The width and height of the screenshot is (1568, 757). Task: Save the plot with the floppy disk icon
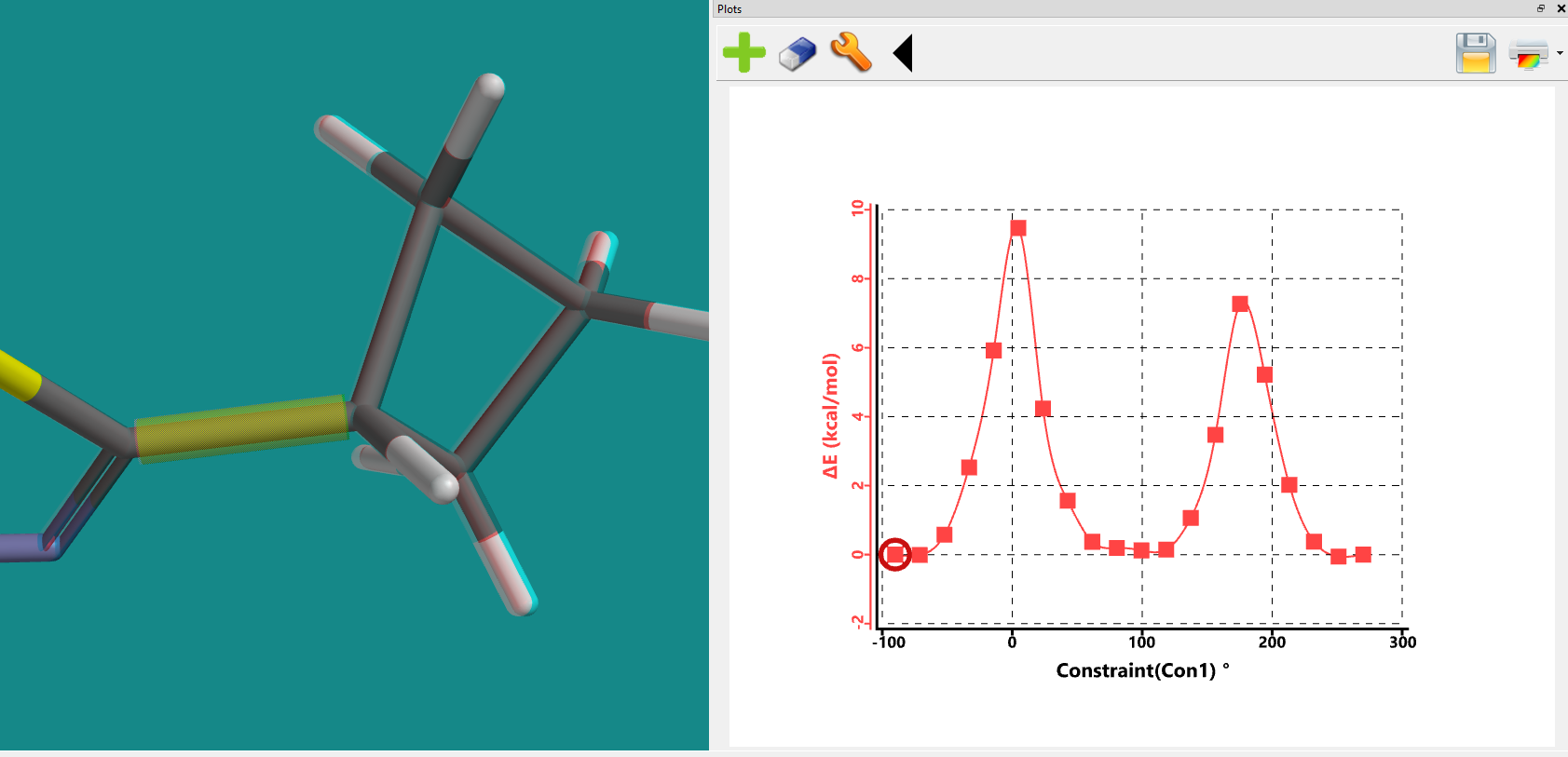click(1476, 53)
